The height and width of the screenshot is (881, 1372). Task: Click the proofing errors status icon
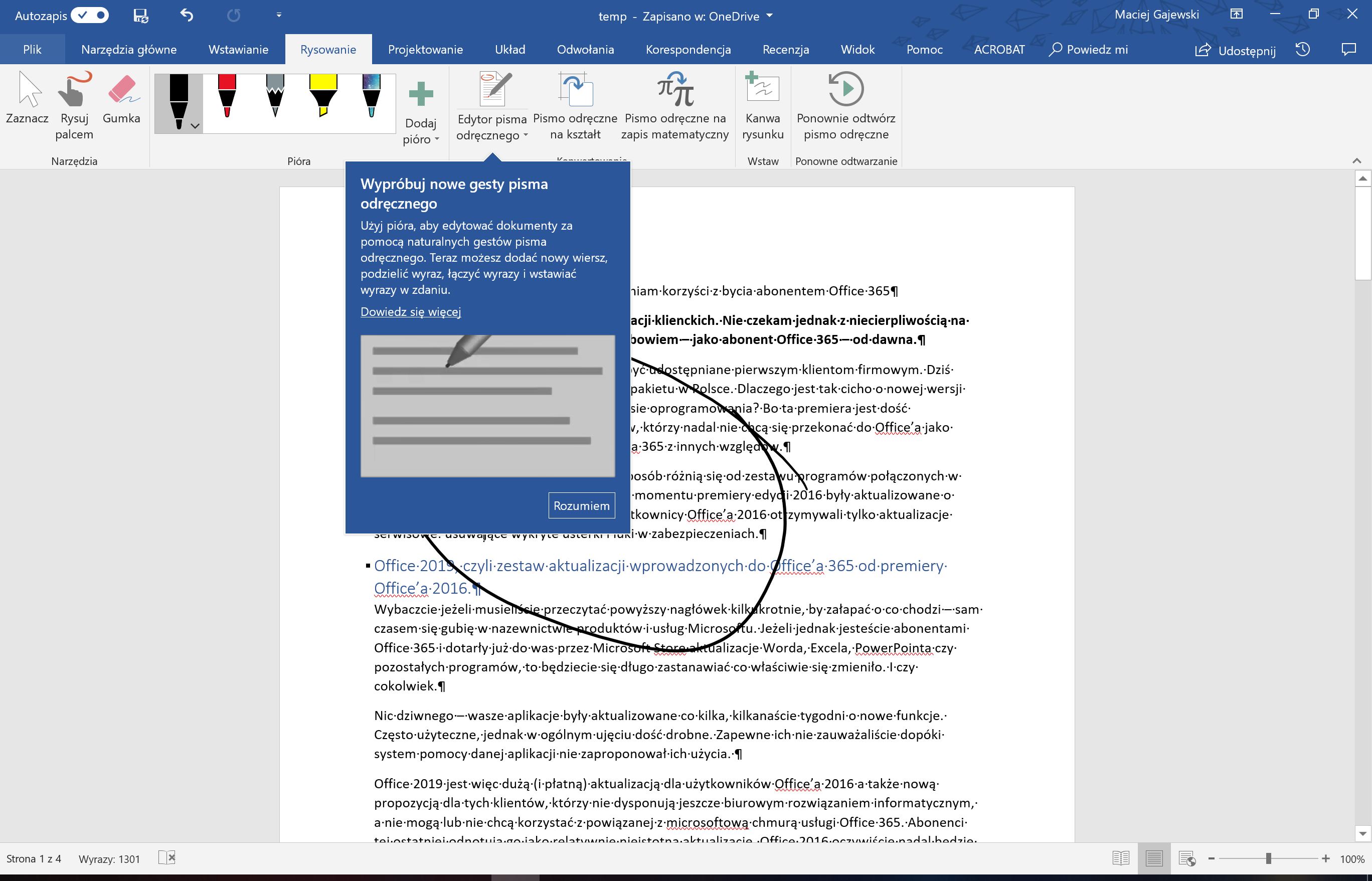pos(166,857)
